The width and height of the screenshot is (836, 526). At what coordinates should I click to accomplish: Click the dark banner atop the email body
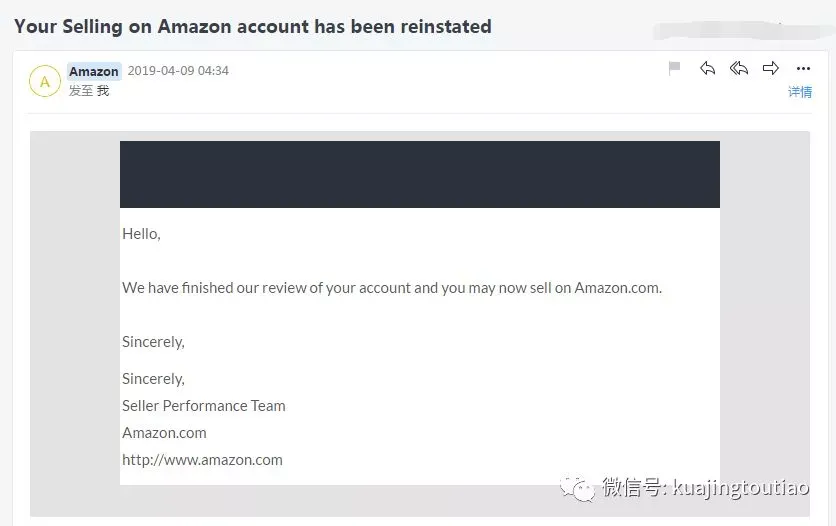(x=419, y=174)
